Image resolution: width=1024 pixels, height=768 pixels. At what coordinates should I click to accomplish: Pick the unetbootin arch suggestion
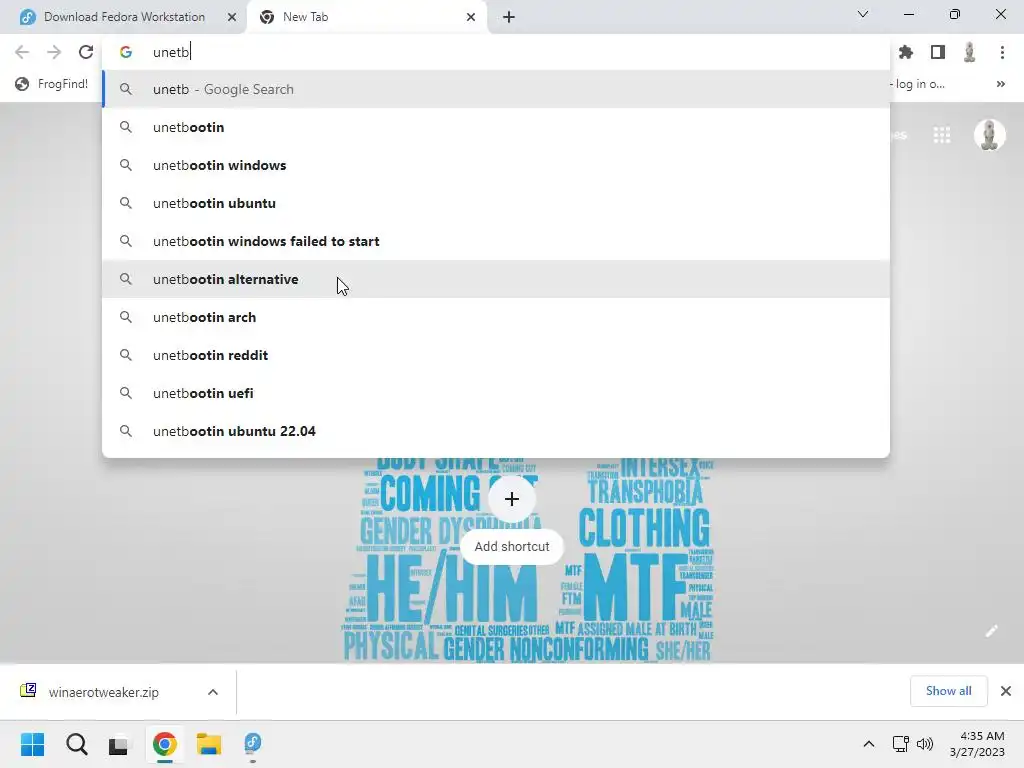496,317
